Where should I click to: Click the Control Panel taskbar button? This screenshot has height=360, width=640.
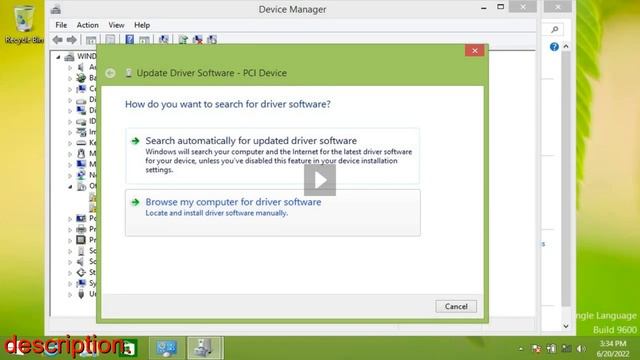pos(167,348)
